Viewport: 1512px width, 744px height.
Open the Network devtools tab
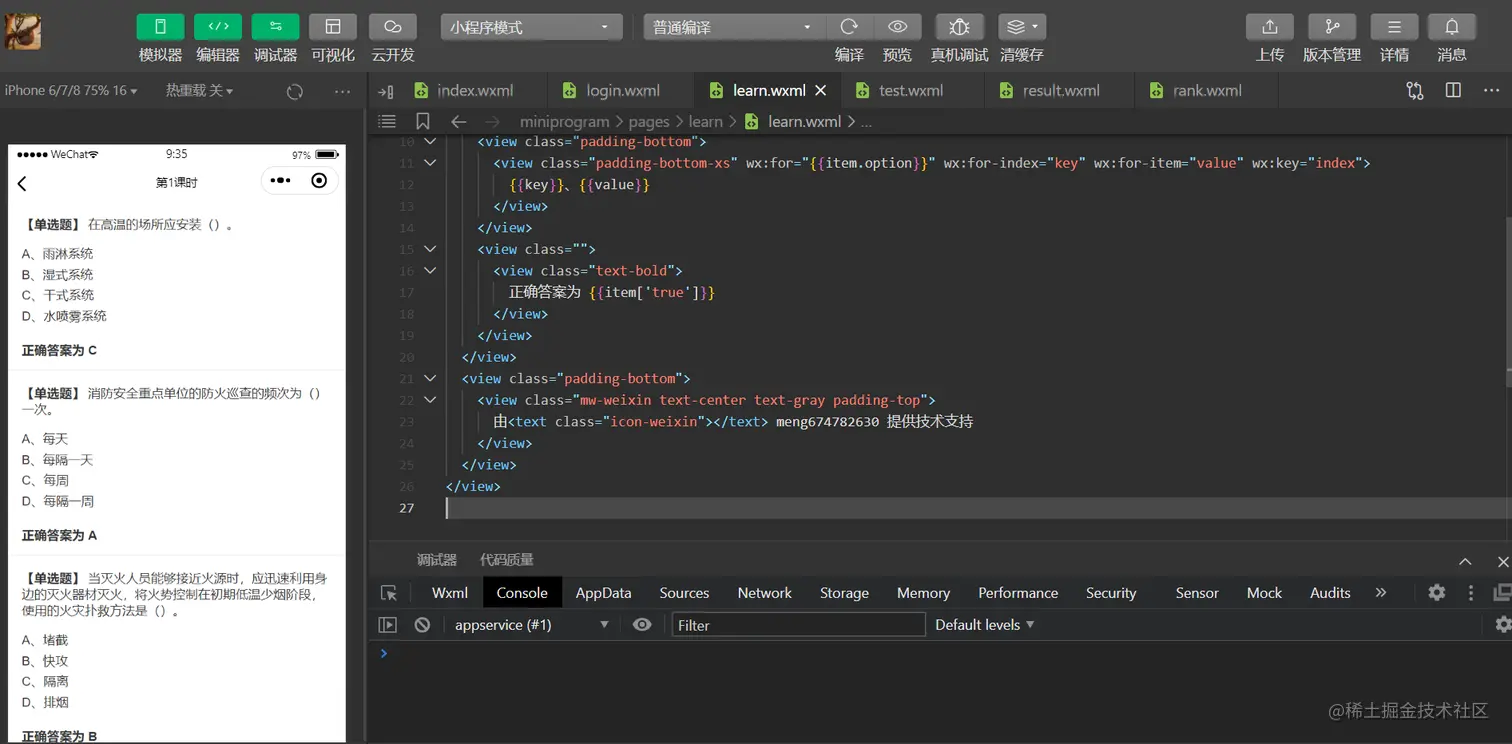coord(765,593)
